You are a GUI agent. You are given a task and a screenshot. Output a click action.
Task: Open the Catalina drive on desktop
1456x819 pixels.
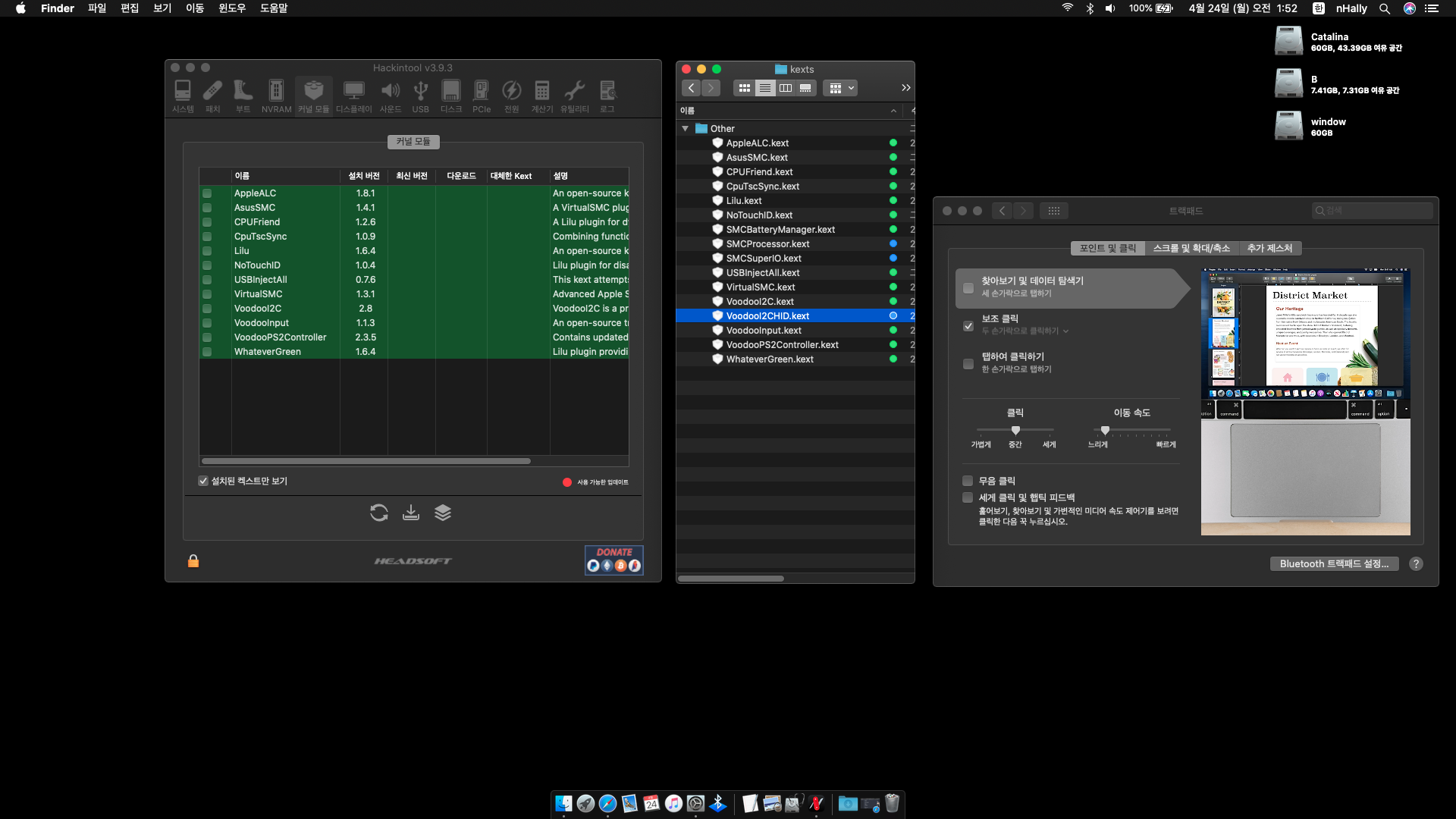pyautogui.click(x=1288, y=41)
